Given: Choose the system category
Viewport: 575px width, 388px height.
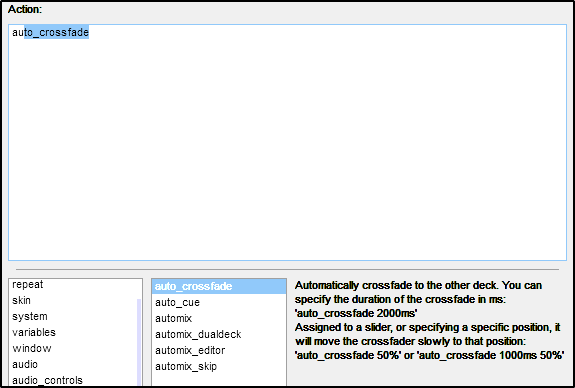Looking at the screenshot, I should click(30, 316).
